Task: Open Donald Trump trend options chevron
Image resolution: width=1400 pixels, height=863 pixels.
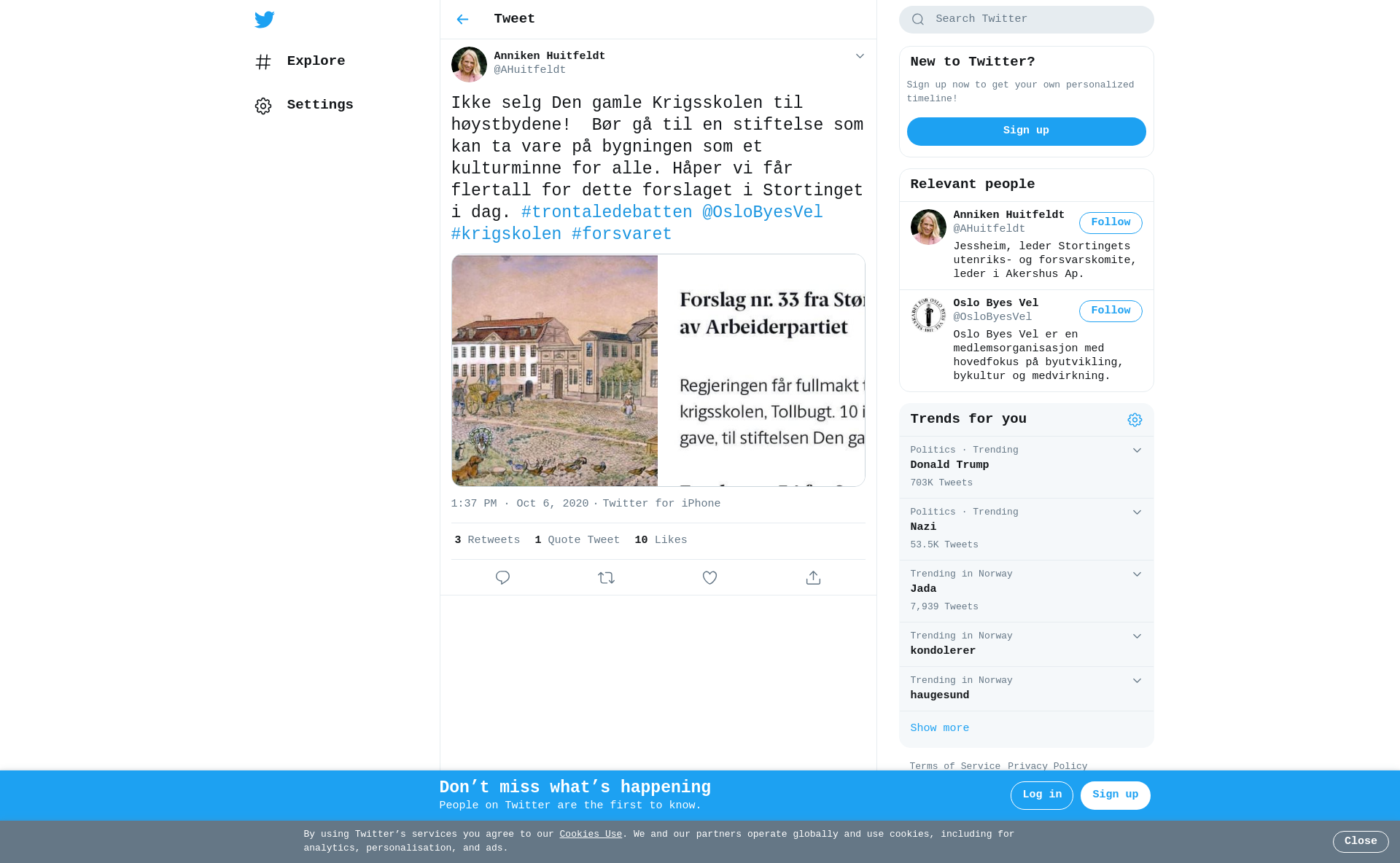Action: tap(1137, 450)
